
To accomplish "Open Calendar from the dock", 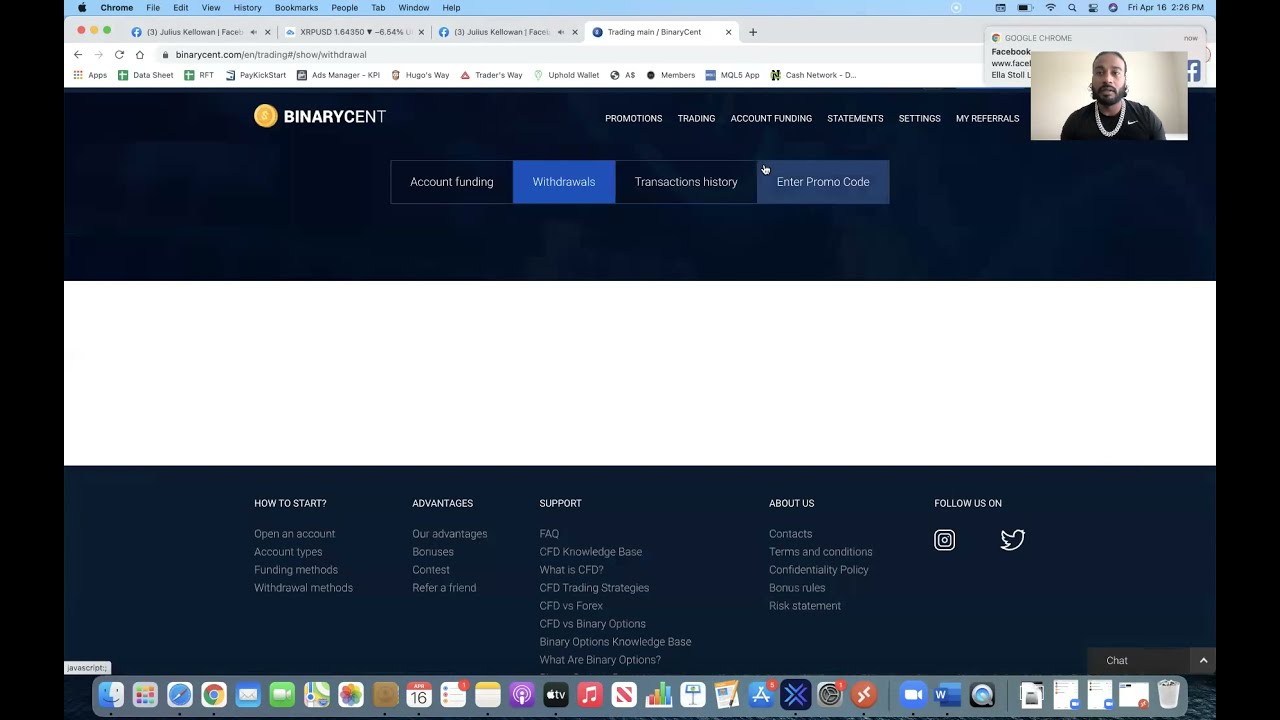I will click(419, 694).
